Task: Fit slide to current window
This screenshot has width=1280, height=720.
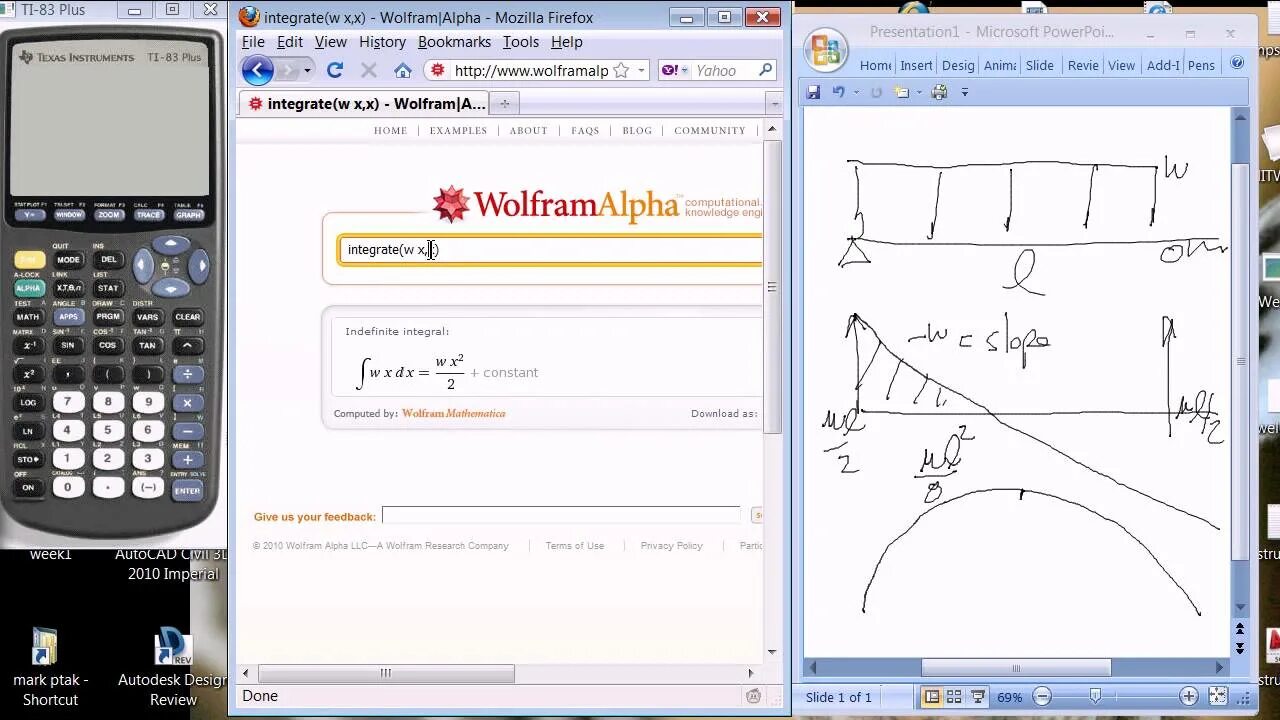Action: click(x=1218, y=696)
